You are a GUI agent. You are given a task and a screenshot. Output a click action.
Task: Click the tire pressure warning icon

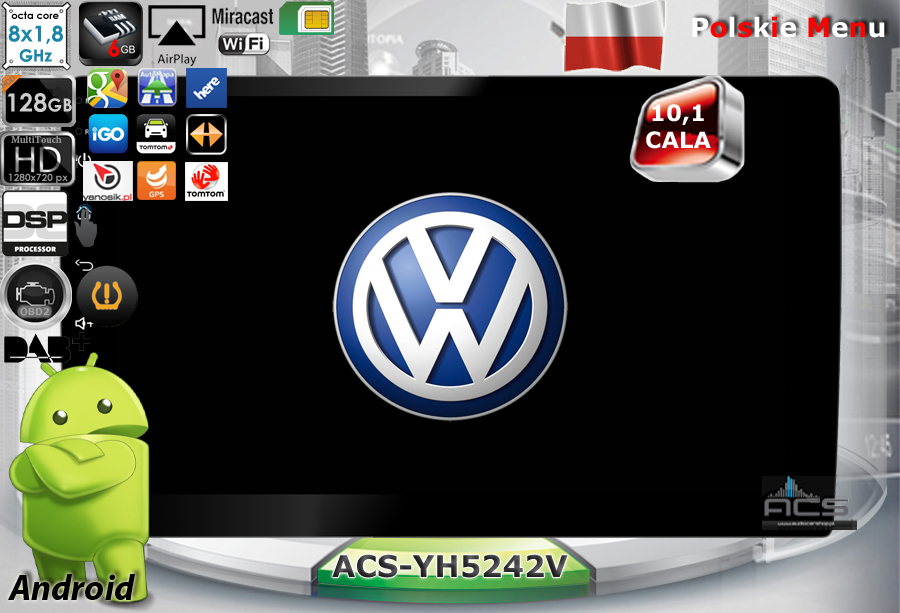[x=107, y=296]
